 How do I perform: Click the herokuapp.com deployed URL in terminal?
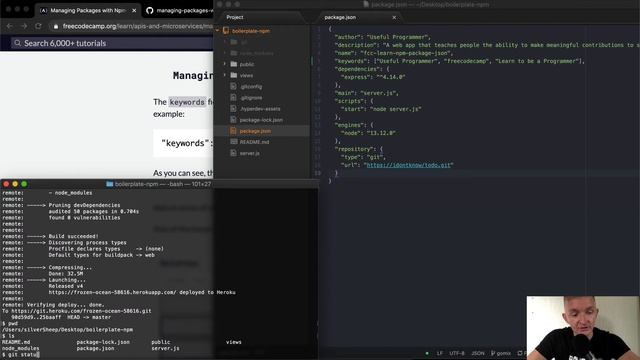(112, 292)
